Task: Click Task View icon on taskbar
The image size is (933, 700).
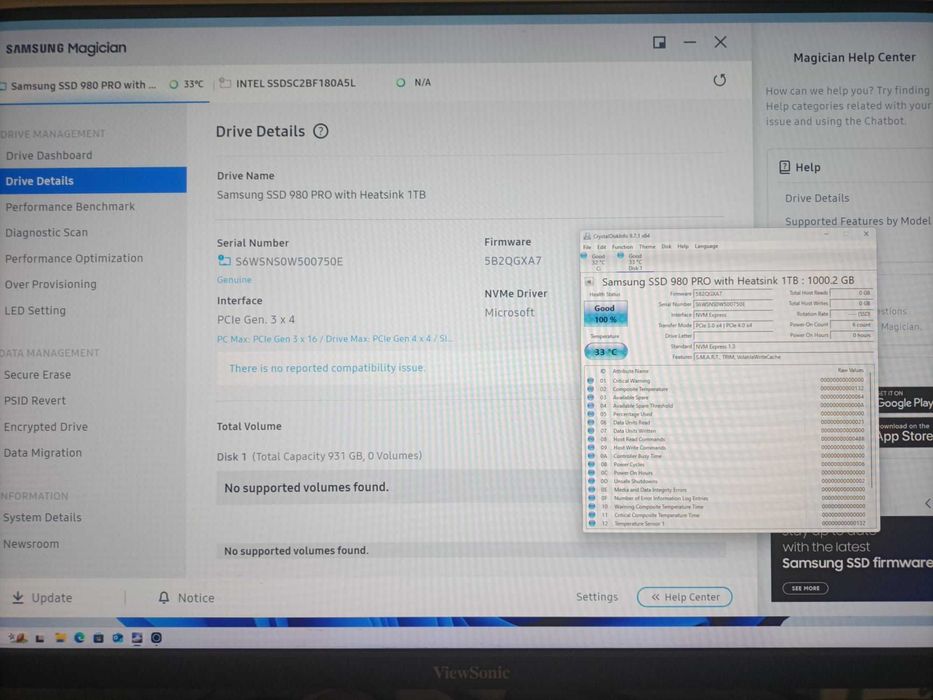Action: point(40,639)
